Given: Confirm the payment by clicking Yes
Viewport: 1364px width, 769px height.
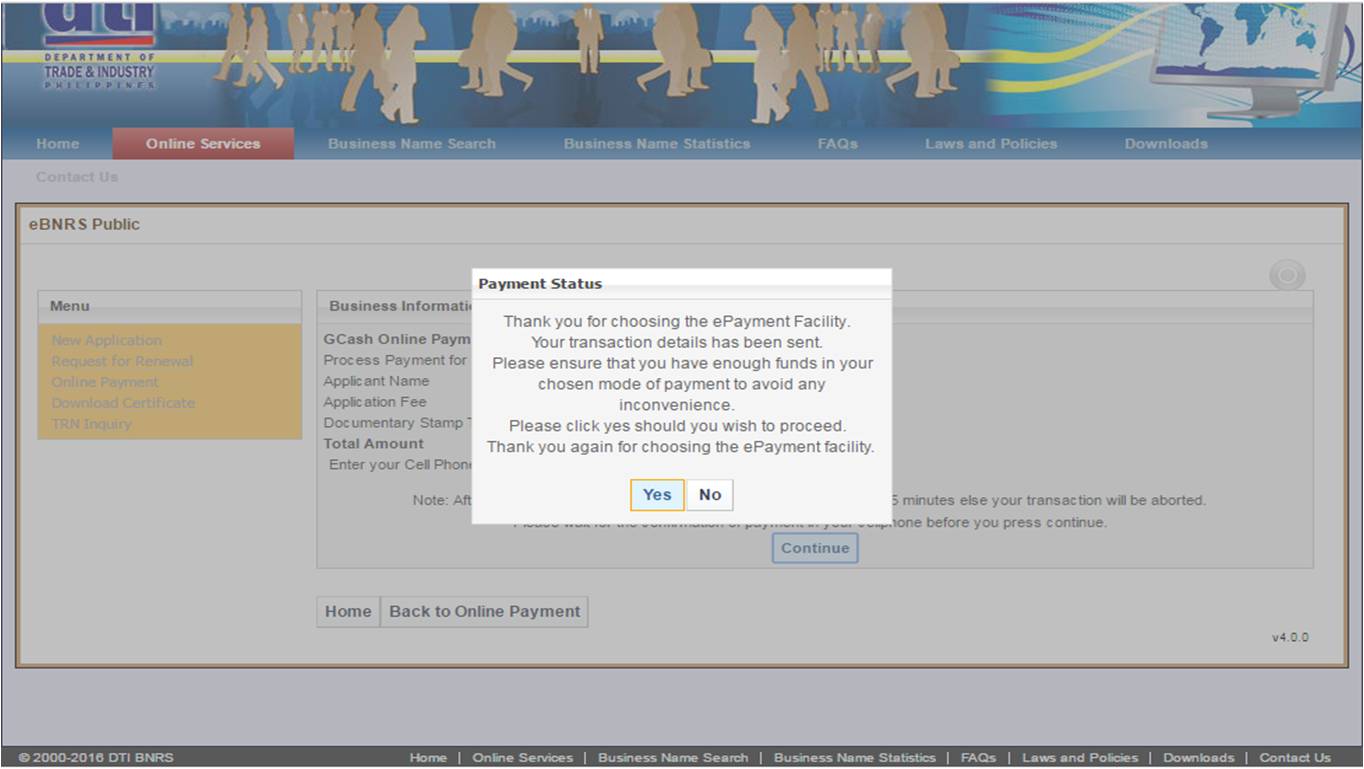Looking at the screenshot, I should coord(656,495).
